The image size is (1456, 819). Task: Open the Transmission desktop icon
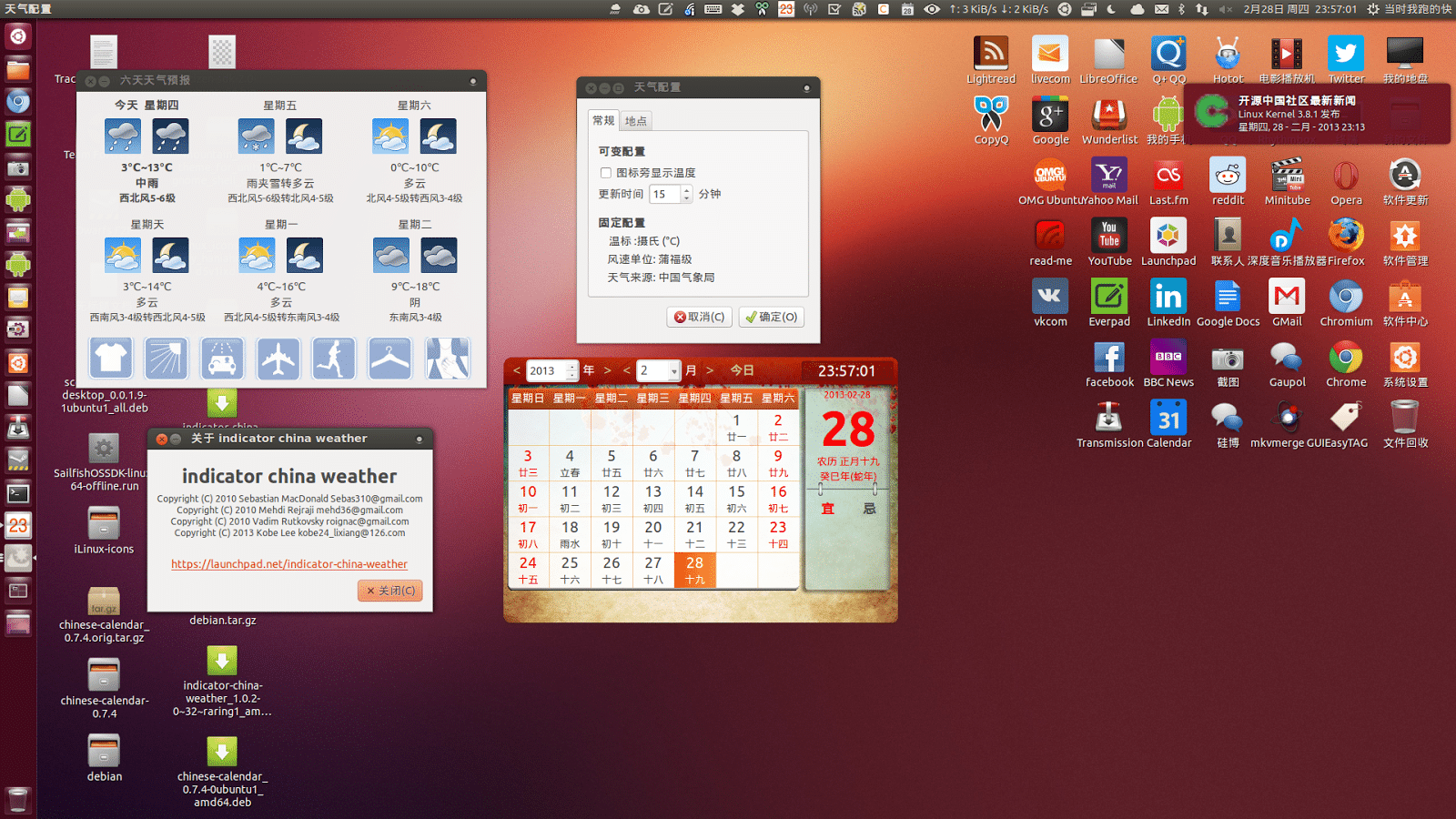point(1108,424)
